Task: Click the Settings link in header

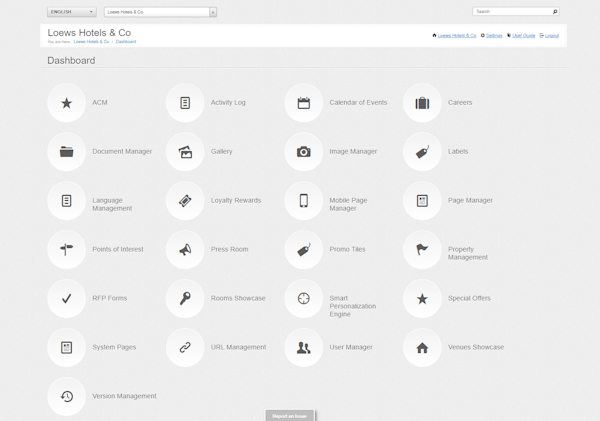Action: pos(493,35)
